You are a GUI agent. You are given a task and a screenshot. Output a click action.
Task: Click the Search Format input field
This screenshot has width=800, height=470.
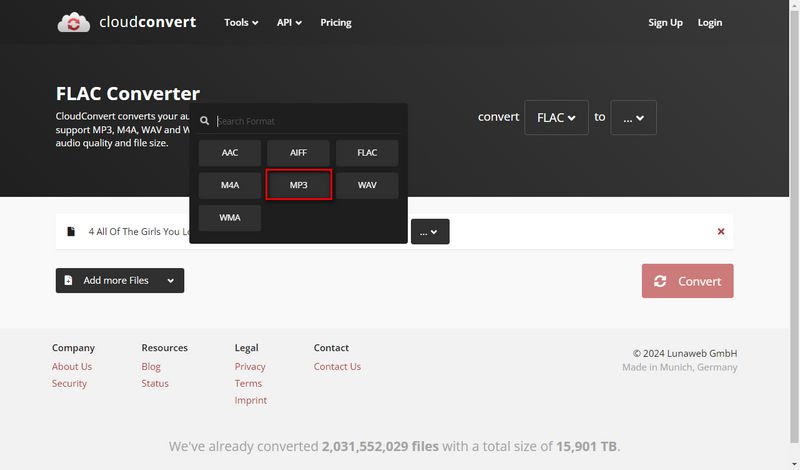(308, 121)
